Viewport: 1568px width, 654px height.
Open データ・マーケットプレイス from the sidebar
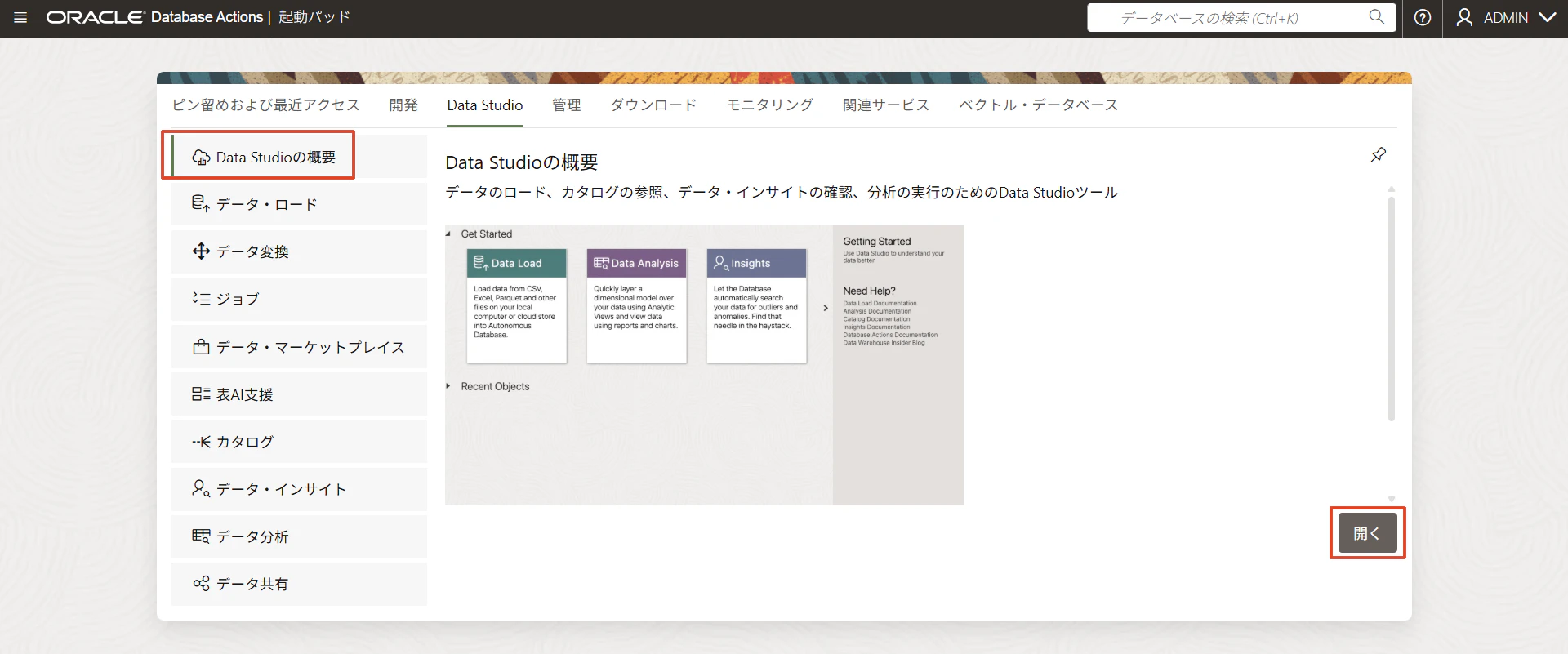(299, 347)
